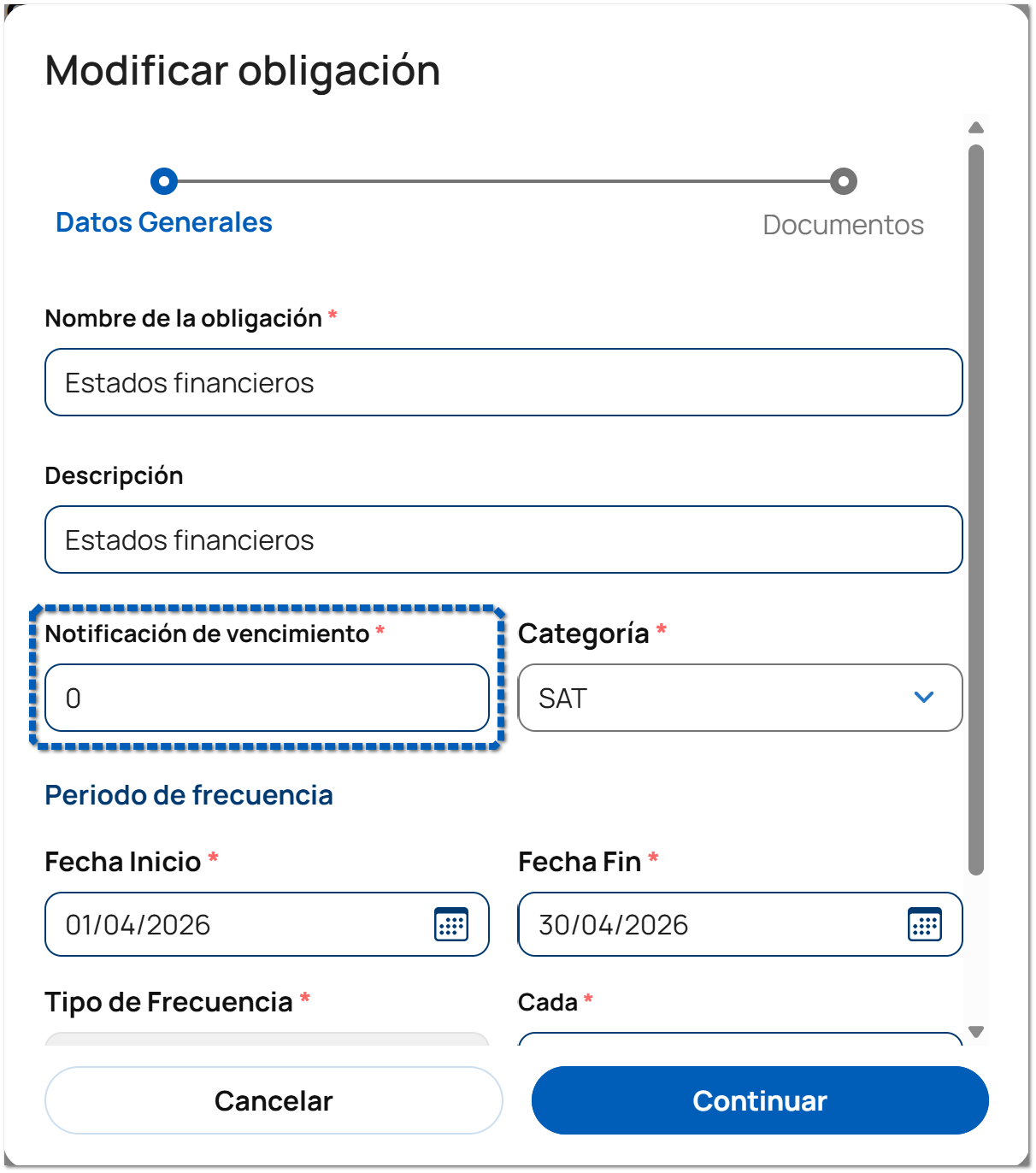Focus the Nombre de la obligación field
Screen dimensions: 1036x1173
click(503, 382)
